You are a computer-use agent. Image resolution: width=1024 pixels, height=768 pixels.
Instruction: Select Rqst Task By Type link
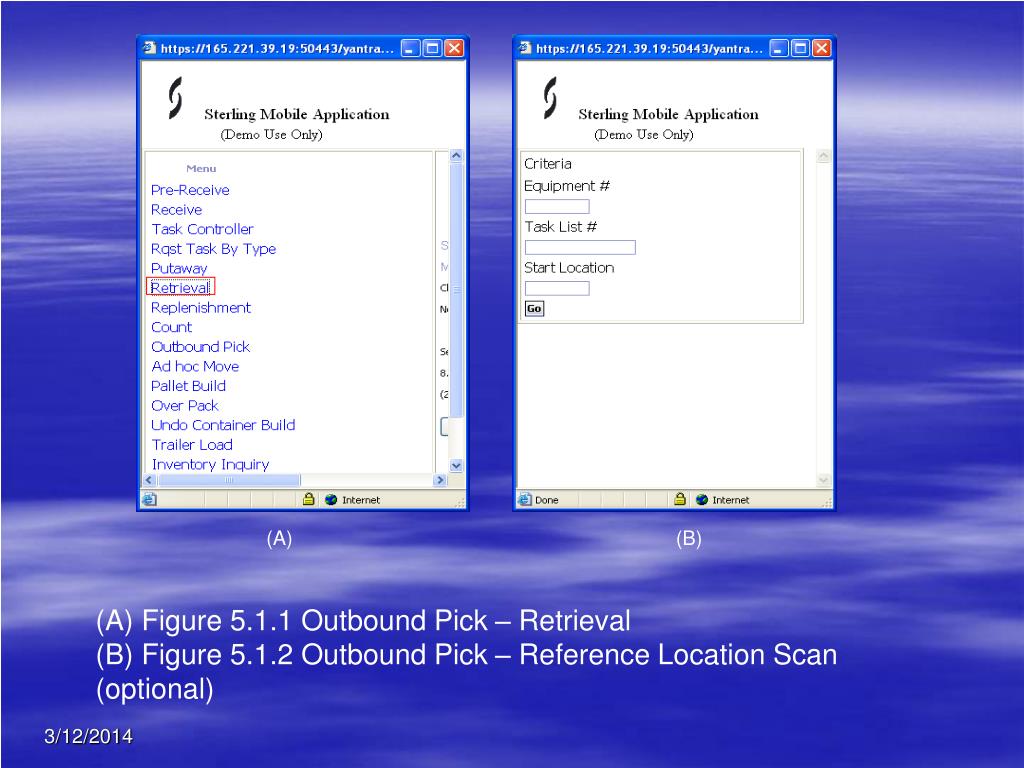[214, 249]
